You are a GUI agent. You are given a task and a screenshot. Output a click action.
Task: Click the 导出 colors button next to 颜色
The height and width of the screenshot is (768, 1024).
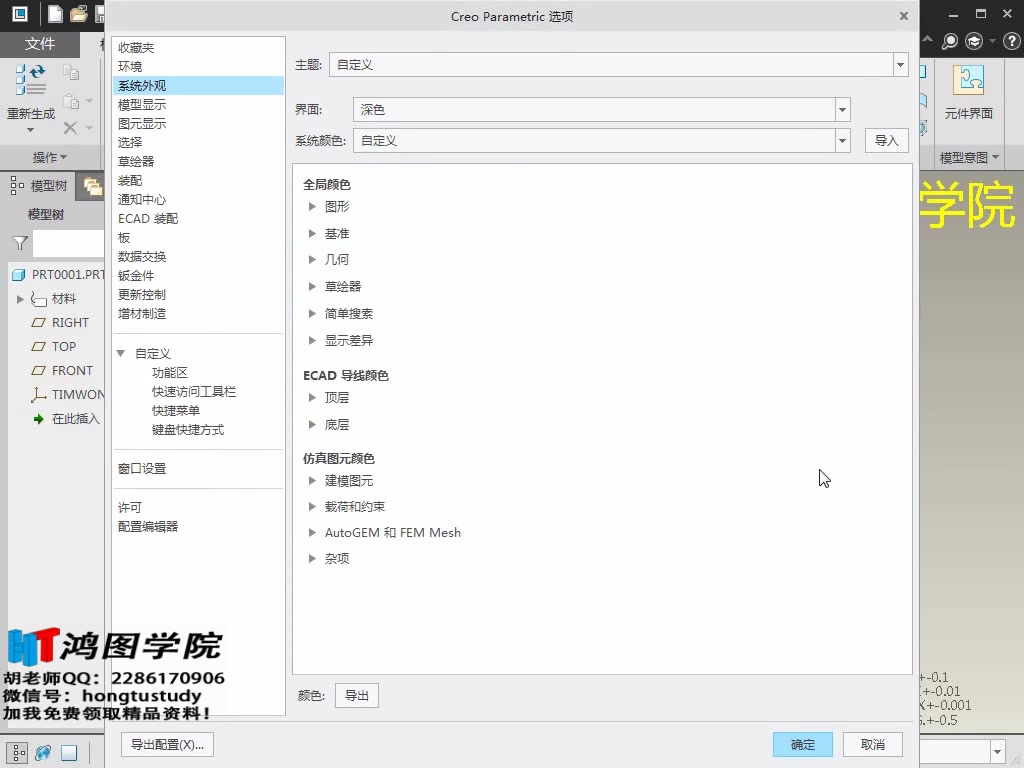point(357,695)
